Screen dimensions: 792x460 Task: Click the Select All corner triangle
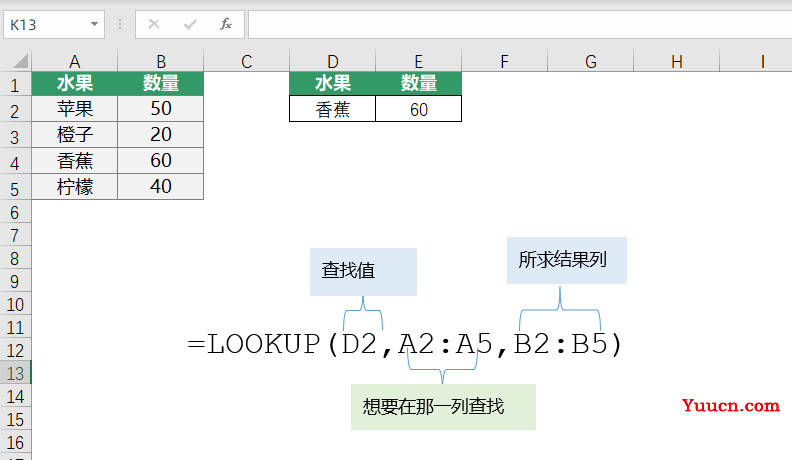(20, 61)
